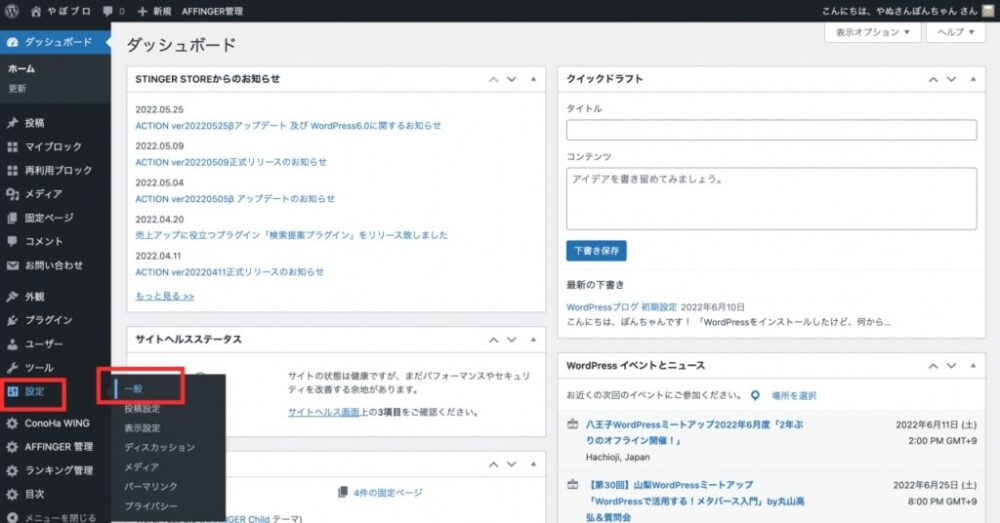Screen dimensions: 1000x523
Task: Move STINGER STORE panel down
Action: click(511, 79)
